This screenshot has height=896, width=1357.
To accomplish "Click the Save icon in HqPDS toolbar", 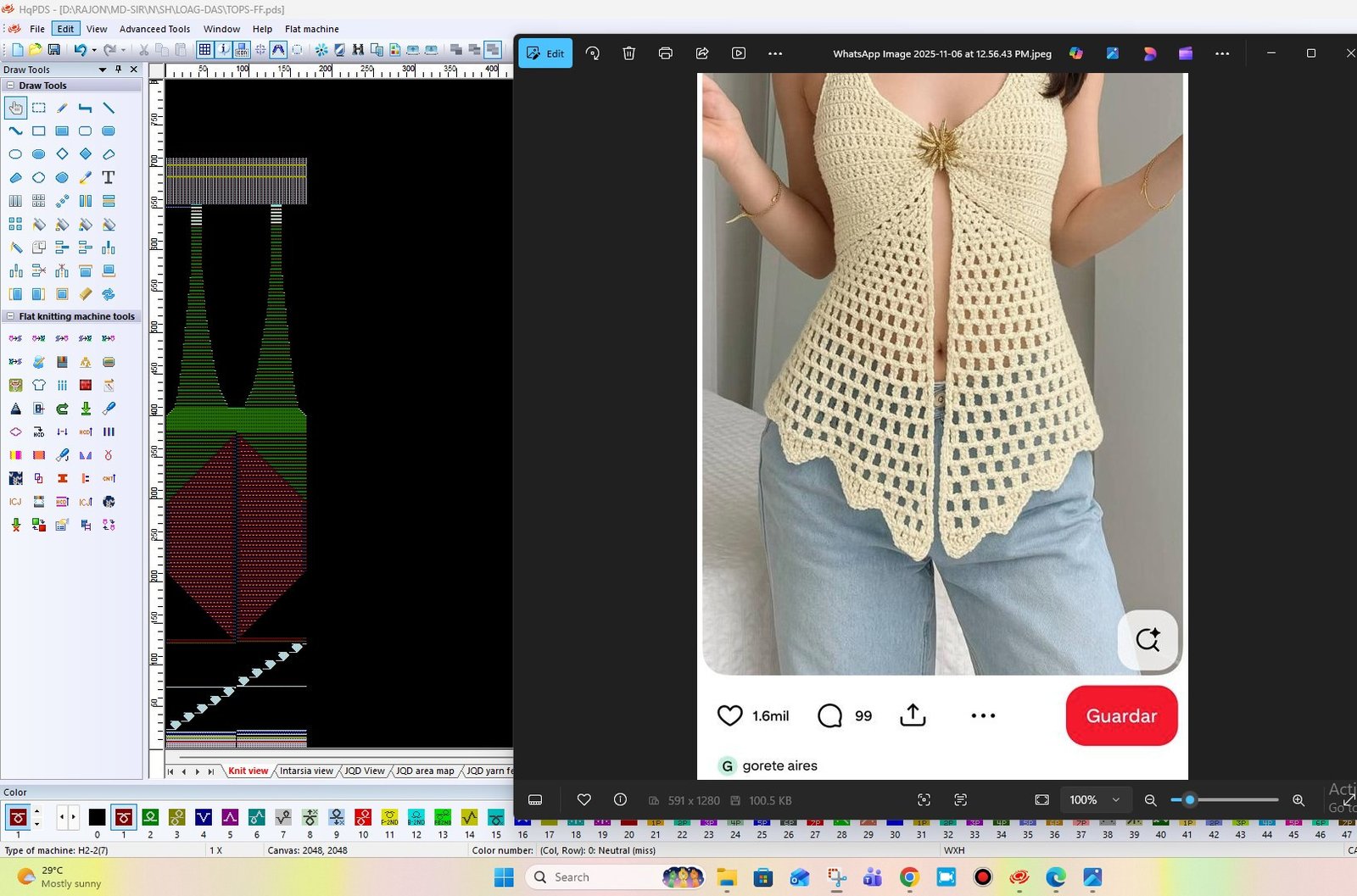I will pyautogui.click(x=54, y=50).
